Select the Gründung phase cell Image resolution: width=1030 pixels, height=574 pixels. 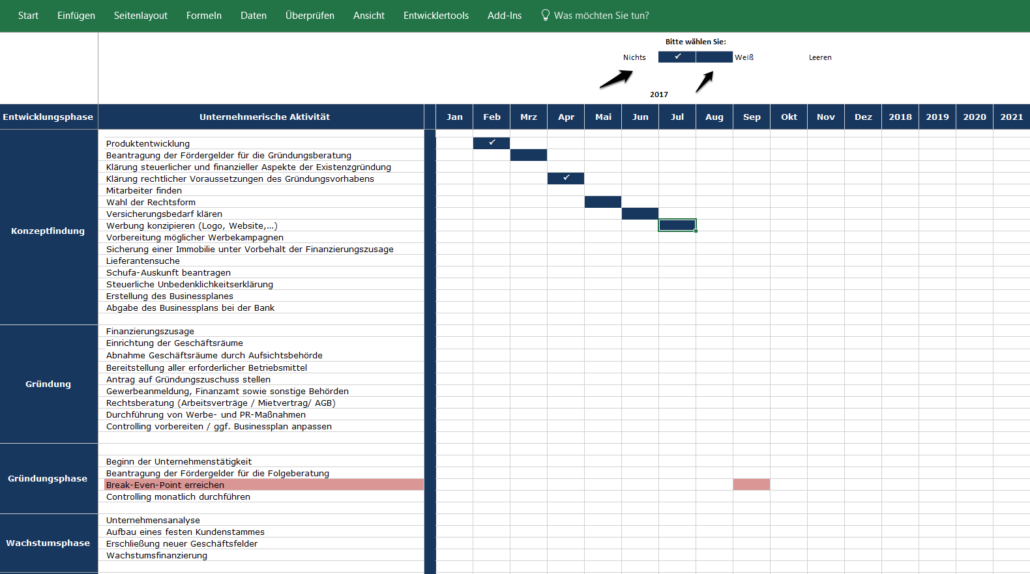click(x=49, y=384)
